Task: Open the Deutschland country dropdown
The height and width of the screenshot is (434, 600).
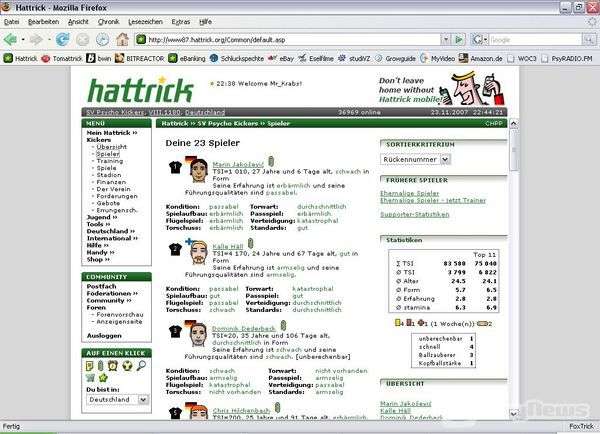Action: [117, 400]
